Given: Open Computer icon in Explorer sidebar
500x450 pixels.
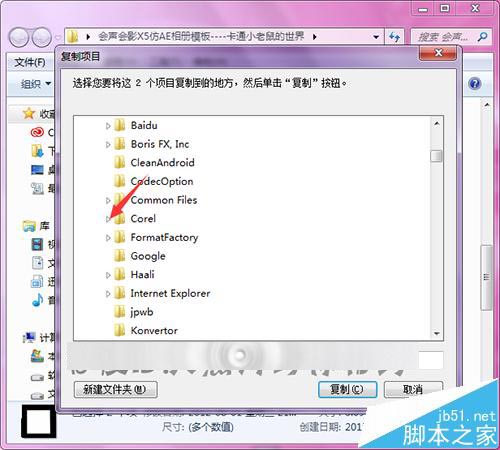Looking at the screenshot, I should pyautogui.click(x=29, y=338).
